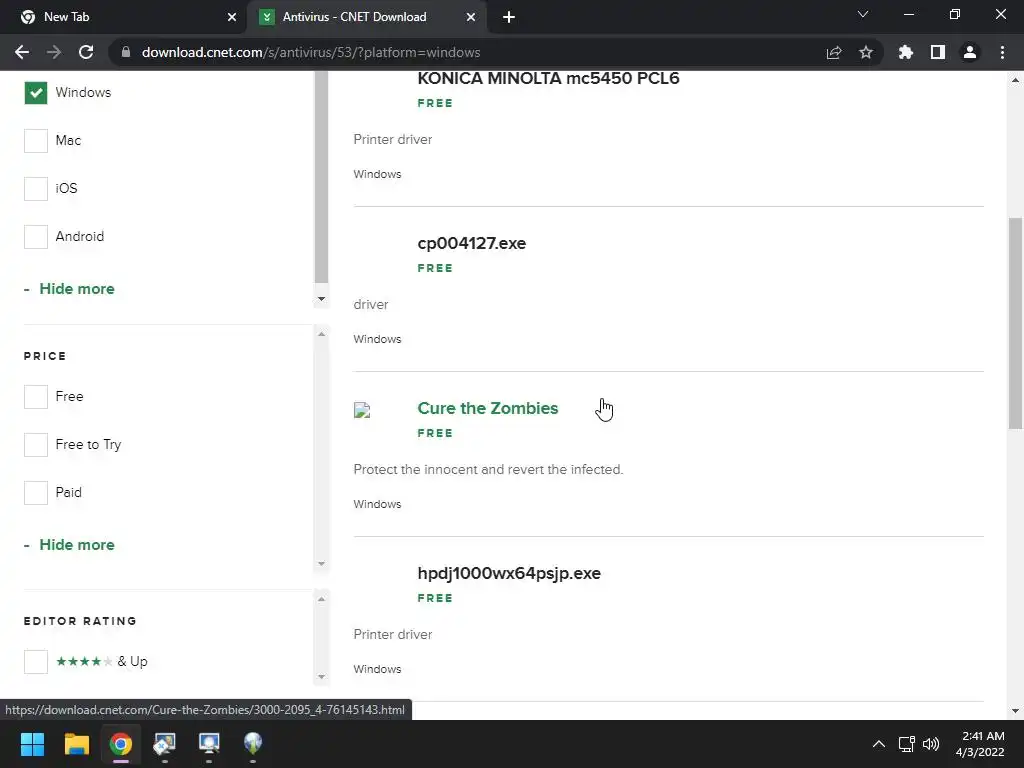Open File Explorer from the taskbar
Image resolution: width=1024 pixels, height=768 pixels.
coord(76,744)
